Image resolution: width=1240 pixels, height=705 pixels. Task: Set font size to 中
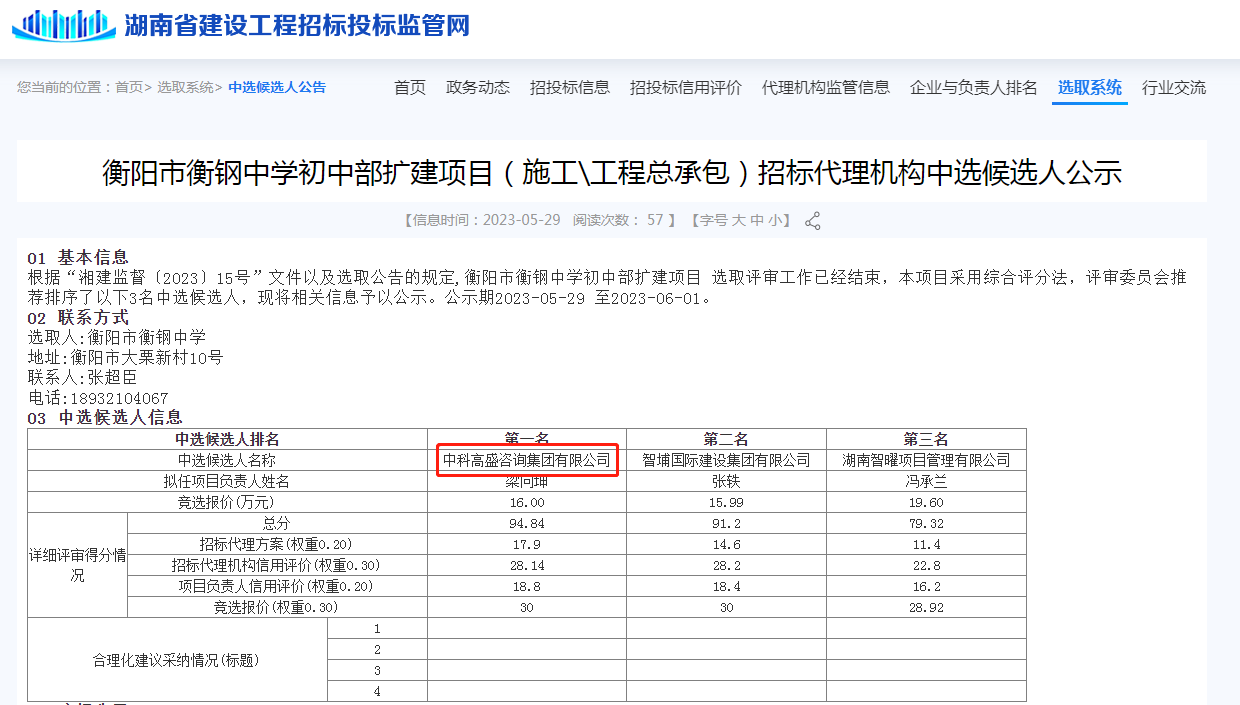[757, 220]
